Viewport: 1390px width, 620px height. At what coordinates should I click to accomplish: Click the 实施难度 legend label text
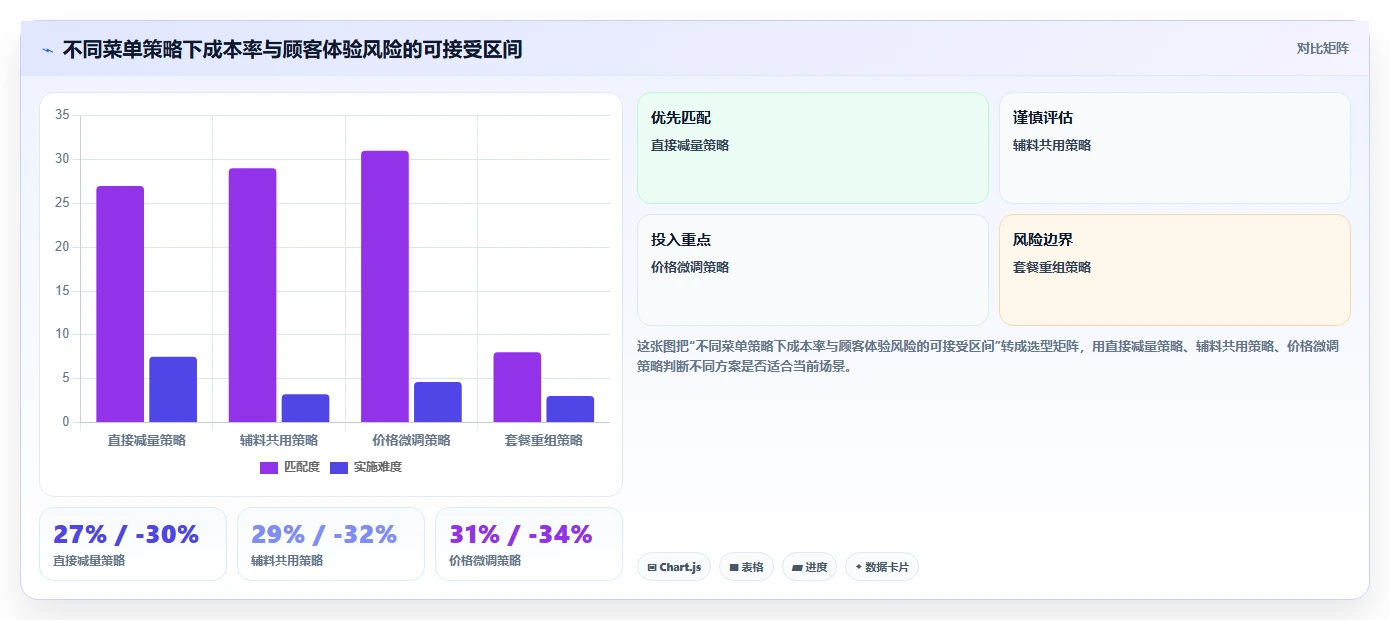tap(378, 467)
